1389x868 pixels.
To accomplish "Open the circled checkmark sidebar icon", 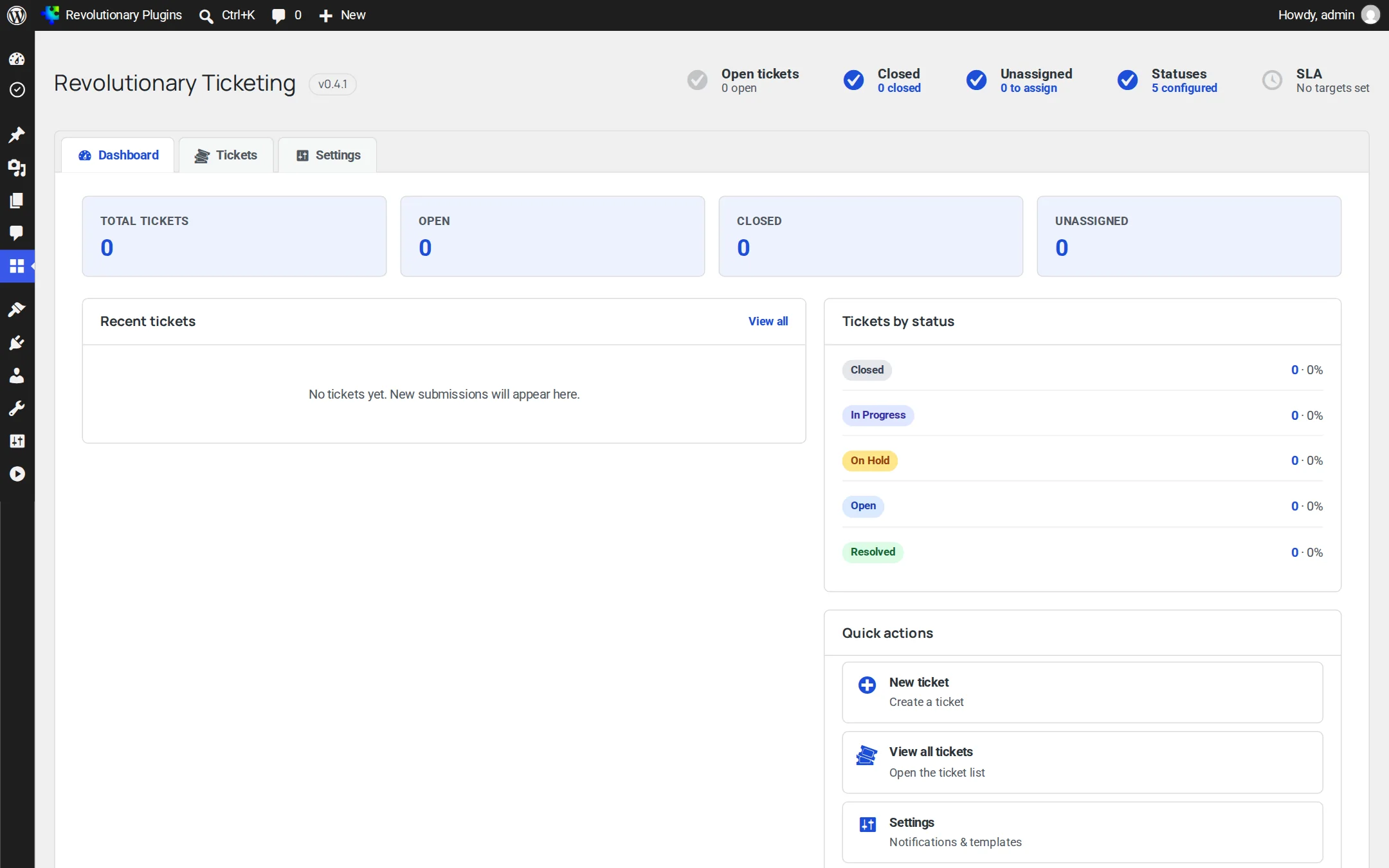I will pyautogui.click(x=17, y=90).
